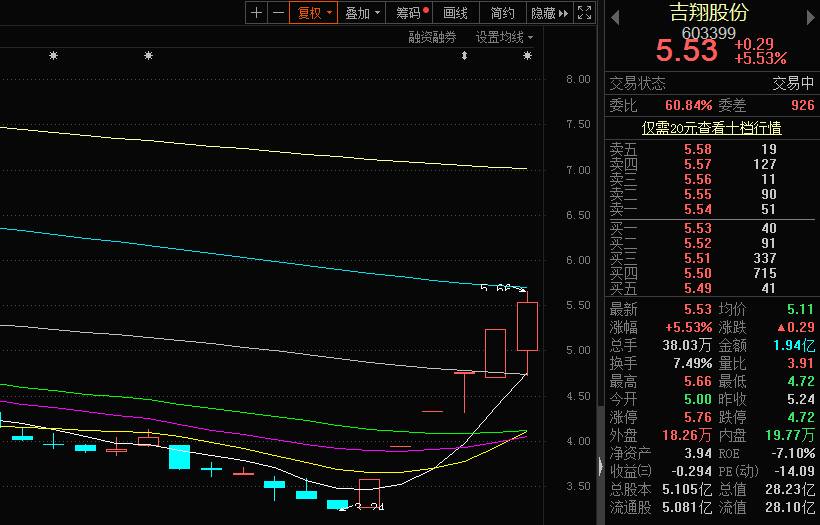Select the 买四 5.50 bid row
This screenshot has height=525, width=820.
(712, 273)
